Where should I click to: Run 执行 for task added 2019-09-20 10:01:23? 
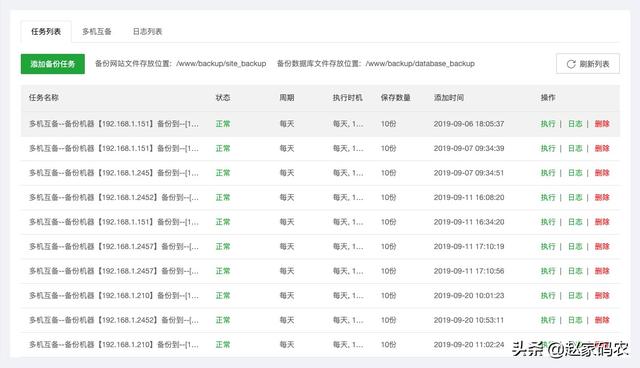click(548, 295)
